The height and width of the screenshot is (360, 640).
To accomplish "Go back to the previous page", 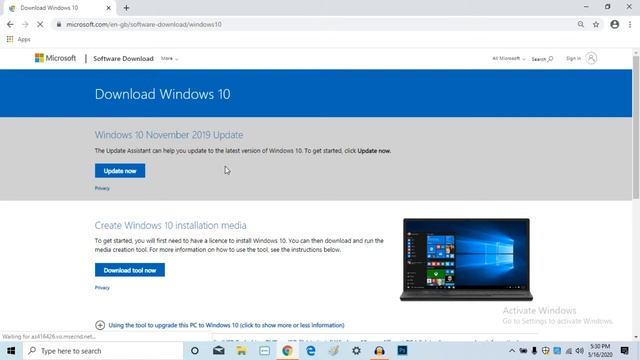I will click(x=10, y=24).
